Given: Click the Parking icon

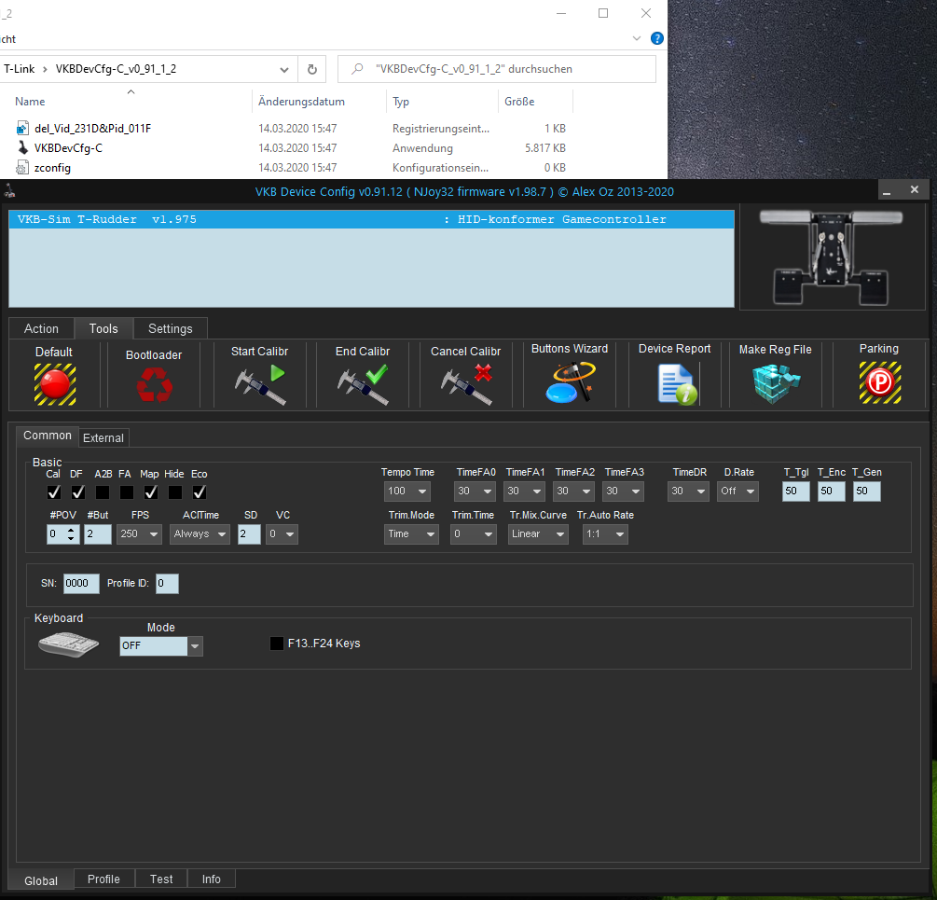Looking at the screenshot, I should 880,382.
